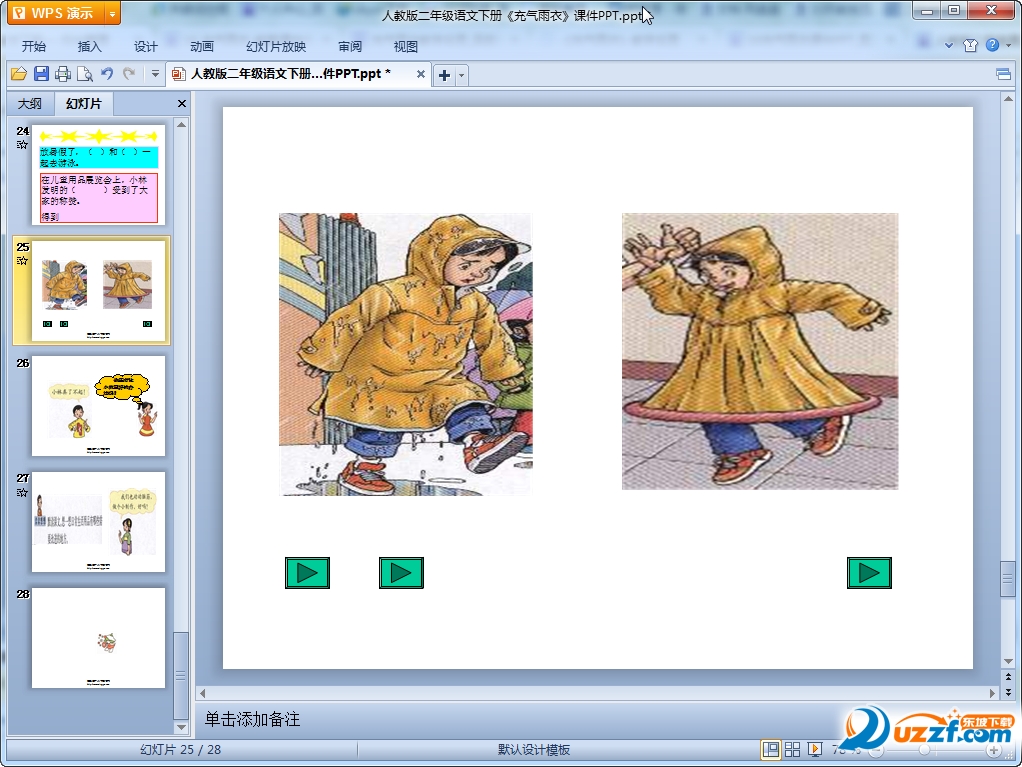Switch to the 幻灯片 thumbnails tab
1022x767 pixels.
pos(84,104)
